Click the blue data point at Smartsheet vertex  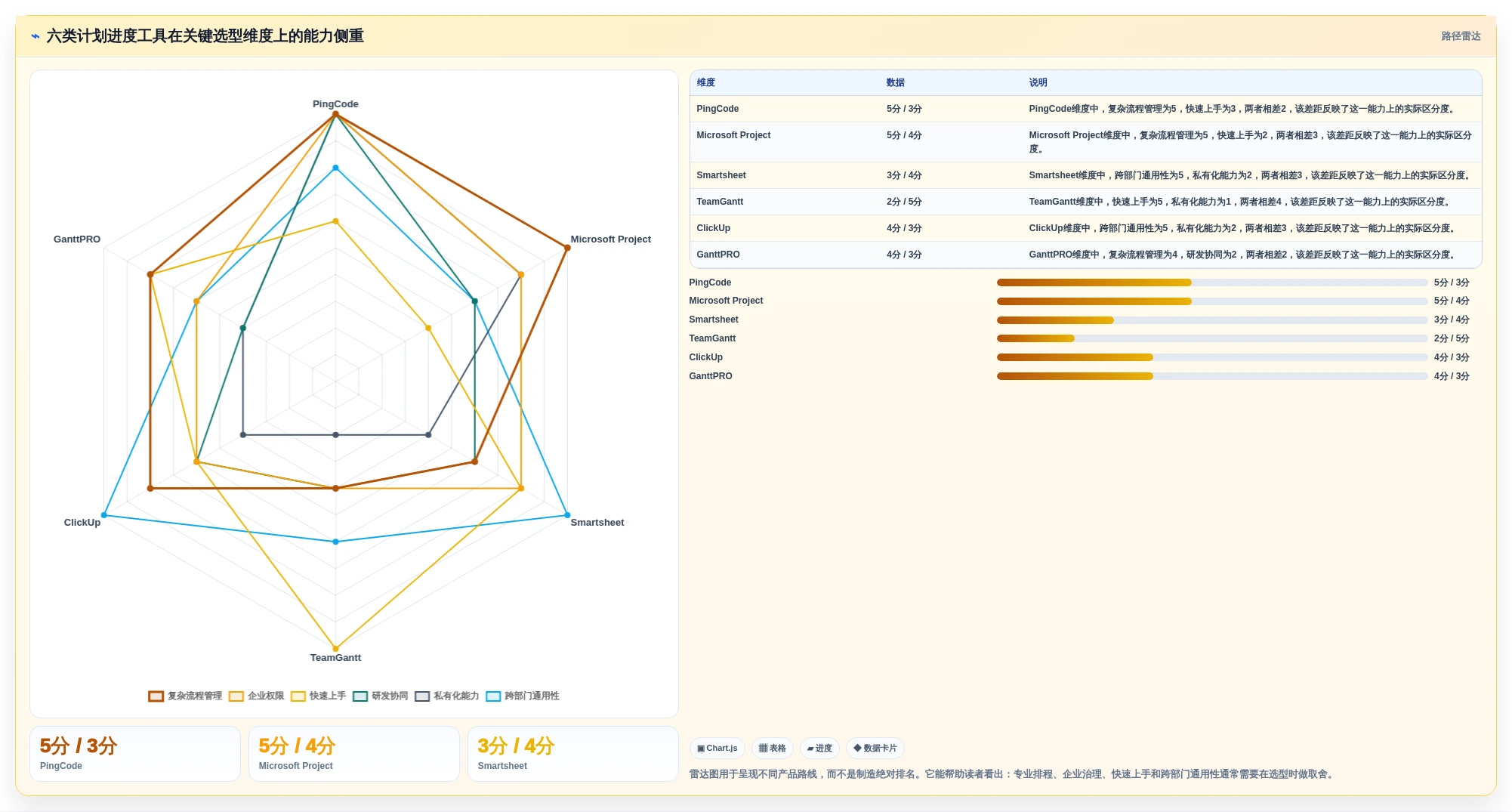567,515
